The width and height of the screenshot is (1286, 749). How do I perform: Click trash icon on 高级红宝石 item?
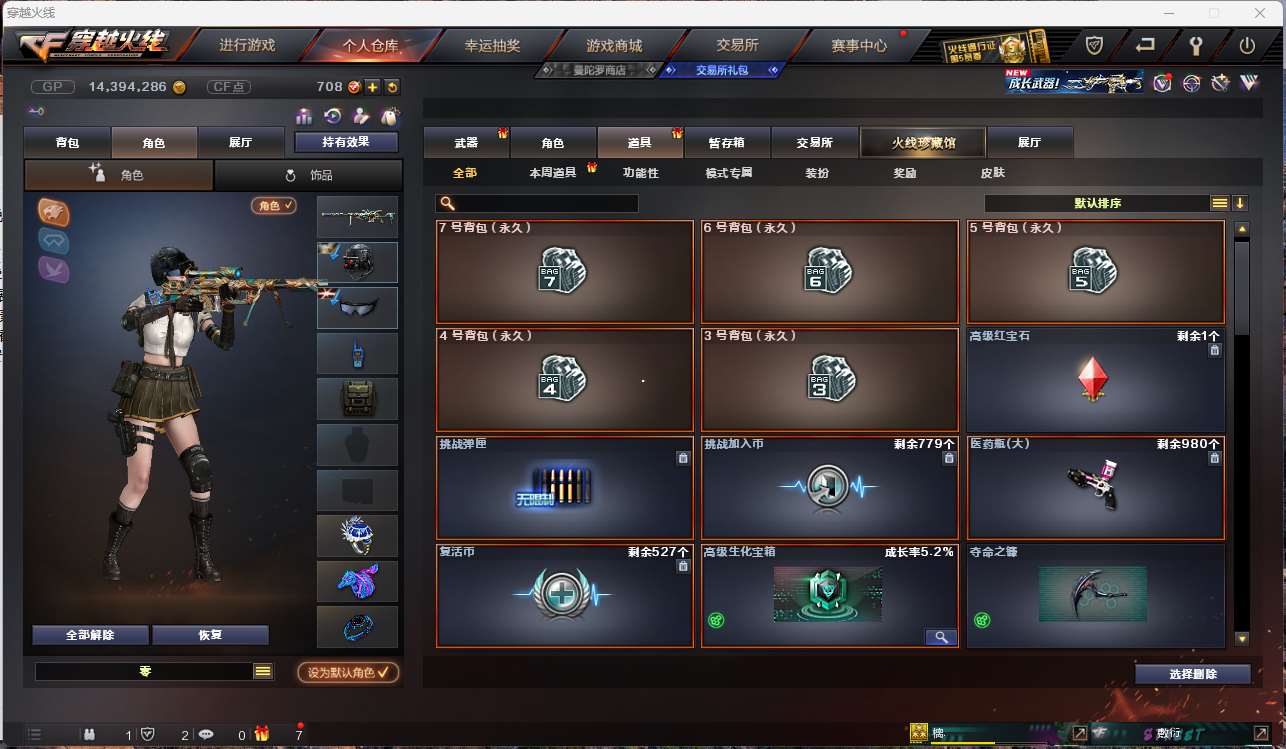click(x=1214, y=350)
